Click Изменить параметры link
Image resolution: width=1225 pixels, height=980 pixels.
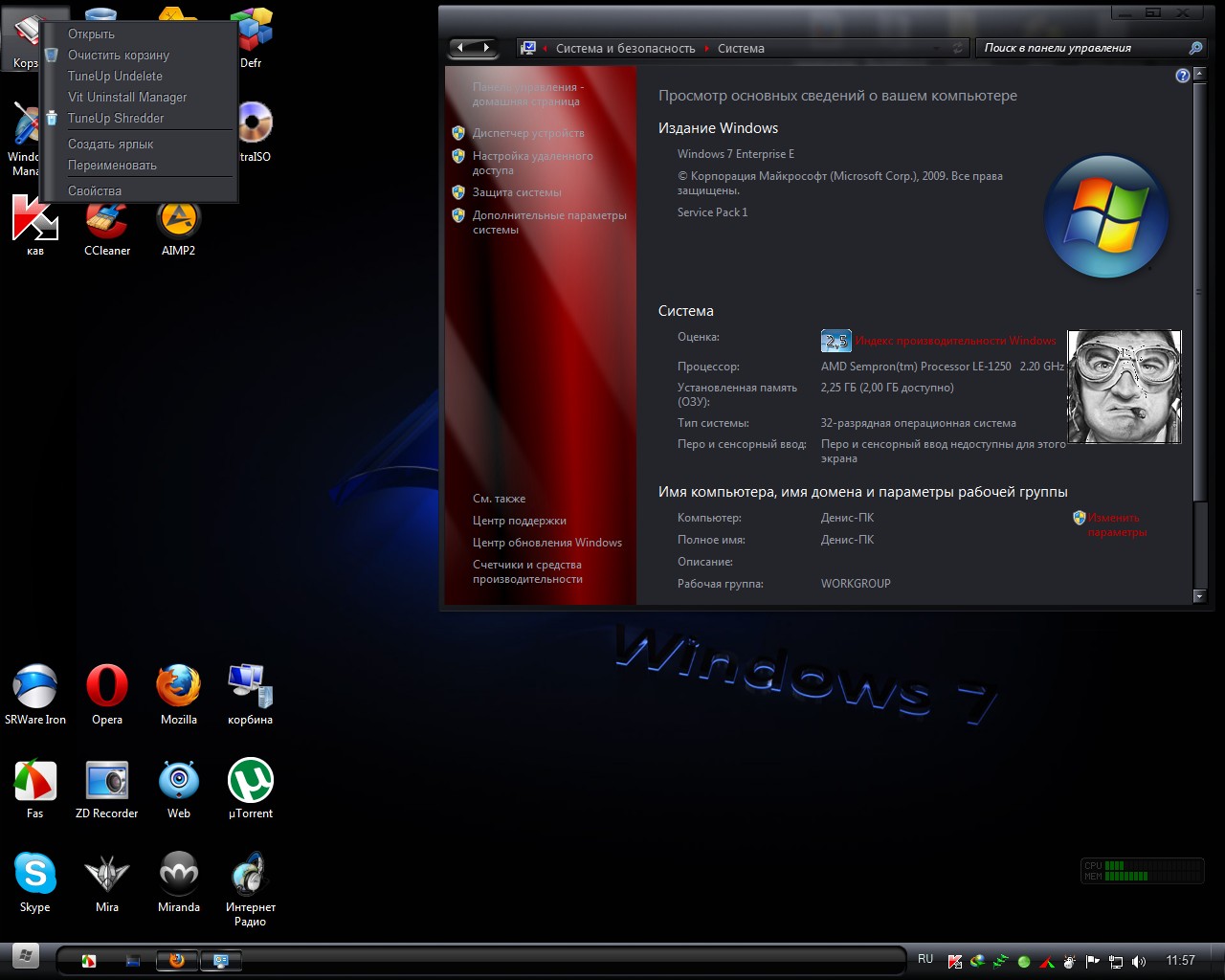[1117, 524]
